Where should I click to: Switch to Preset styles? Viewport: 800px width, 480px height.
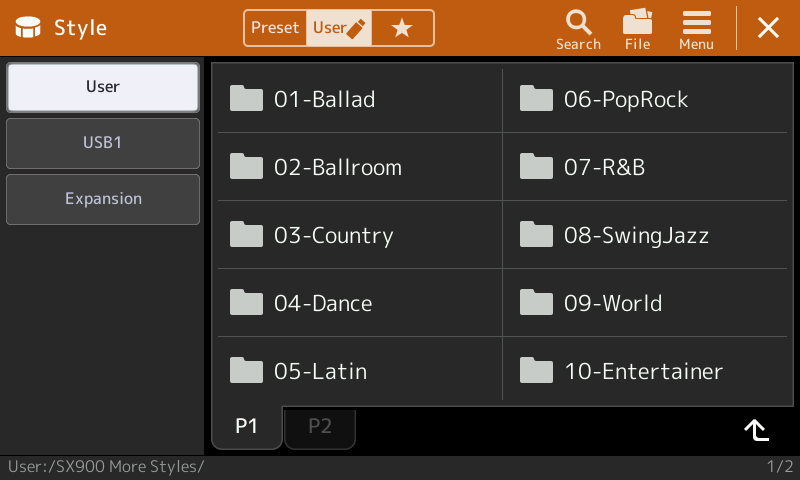275,28
